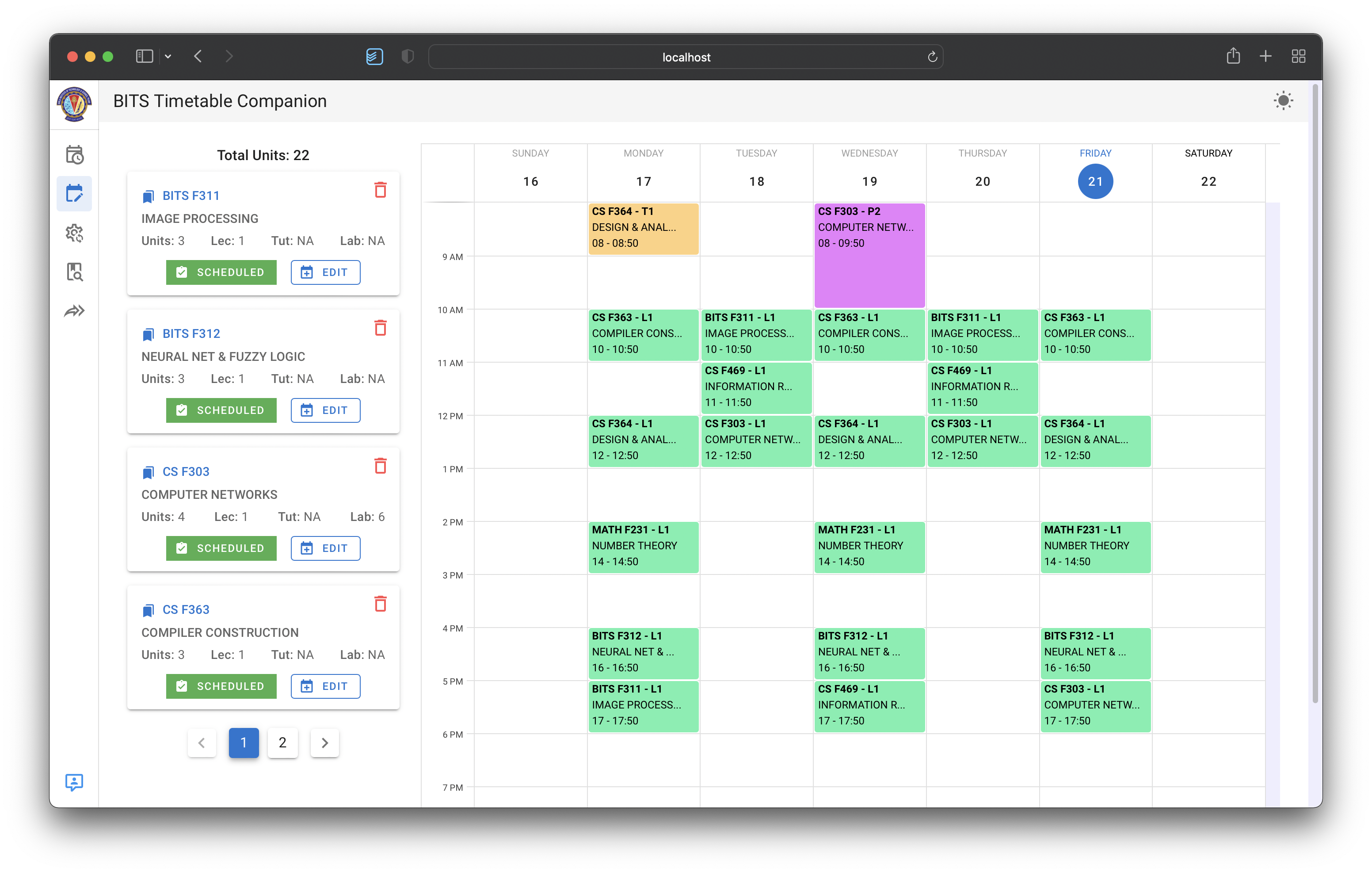The height and width of the screenshot is (873, 1372).
Task: Edit the CS F303 course sections
Action: (x=325, y=548)
